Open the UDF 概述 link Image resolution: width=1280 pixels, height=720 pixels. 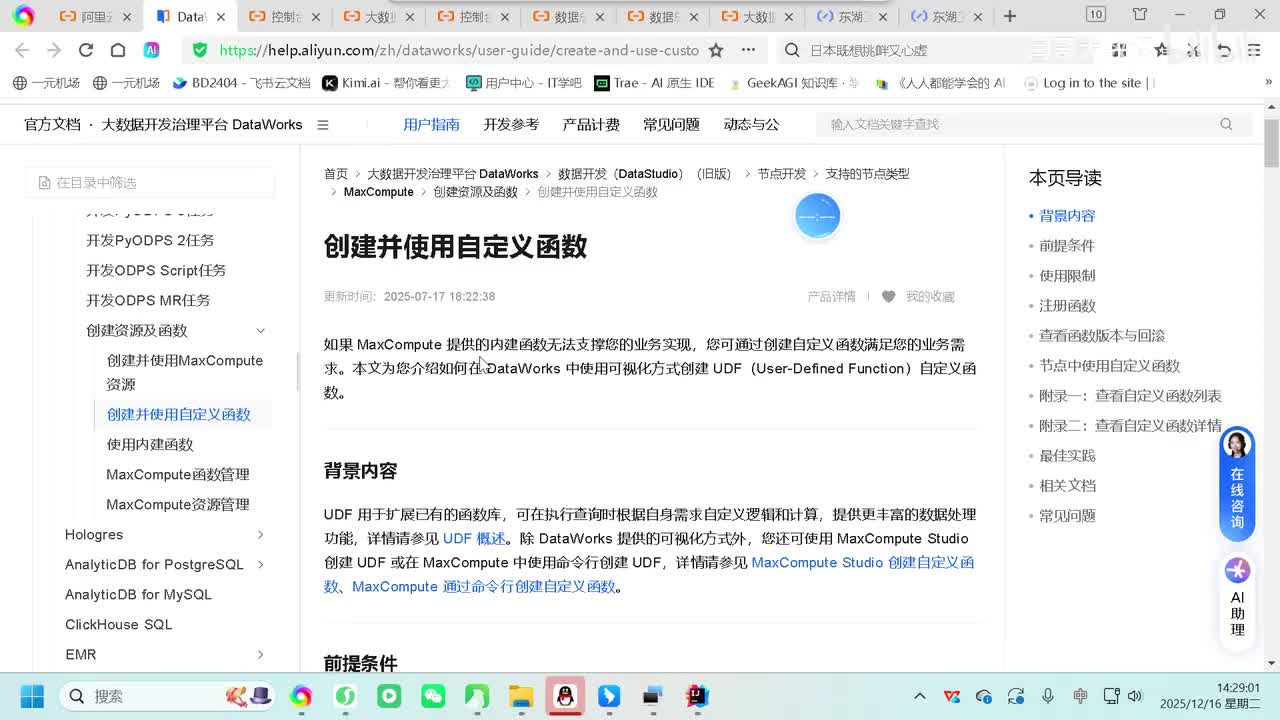474,538
